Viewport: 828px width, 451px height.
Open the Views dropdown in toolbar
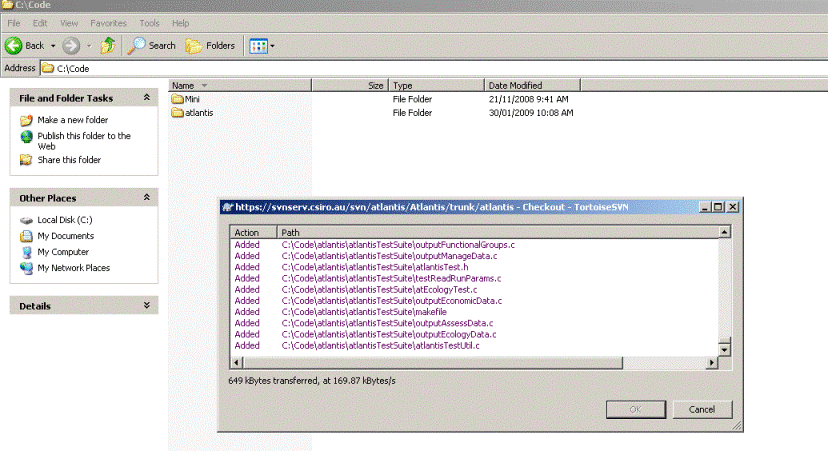click(261, 45)
